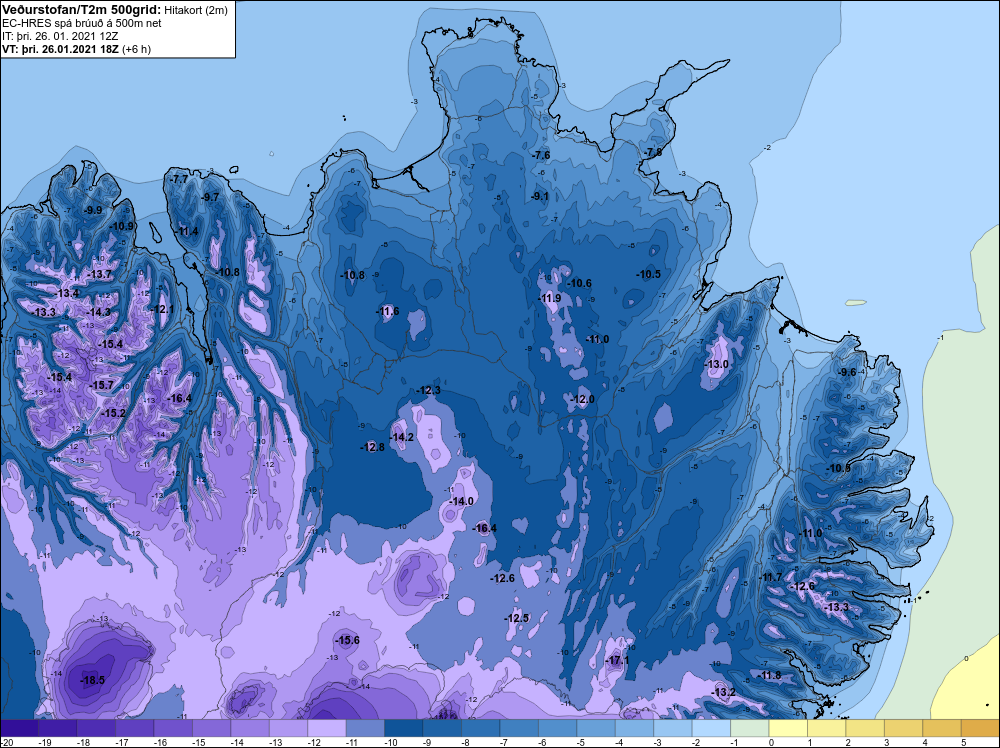Select the 'EC-HRES spá brúuð á 500m net' line
The image size is (1000, 748).
[x=82, y=23]
